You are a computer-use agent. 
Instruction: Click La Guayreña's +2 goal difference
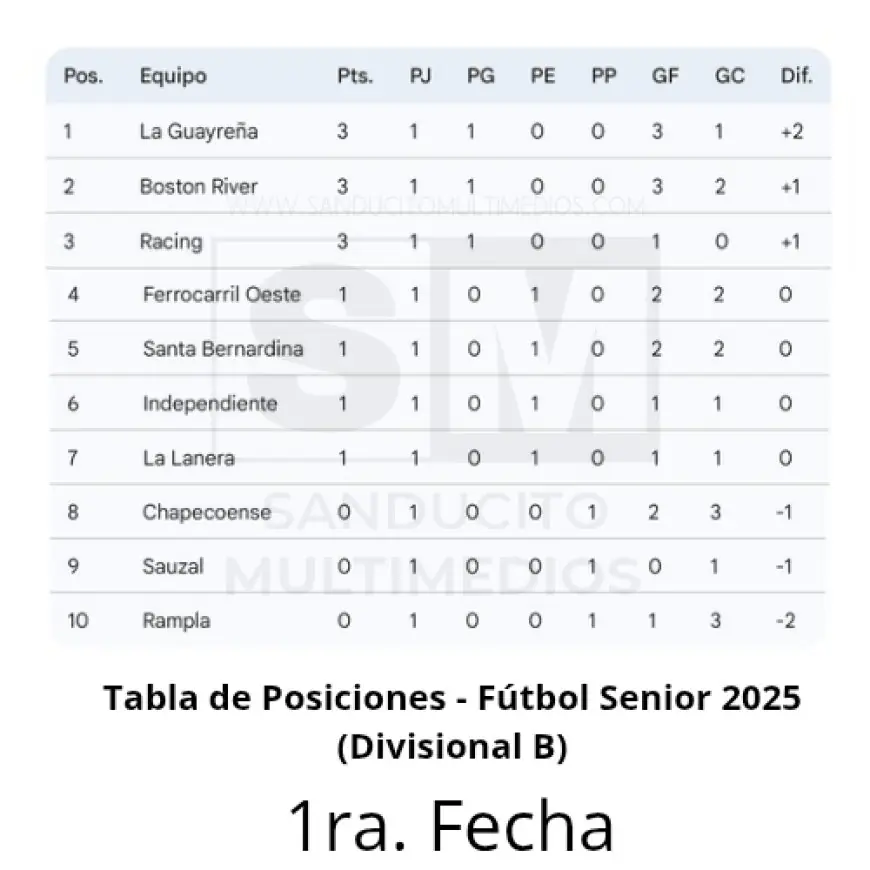pos(792,131)
